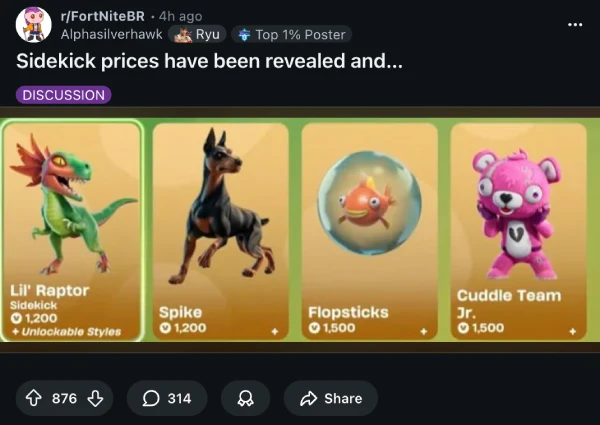
Task: Click the plus icon on Flopsticks card
Action: 424,331
